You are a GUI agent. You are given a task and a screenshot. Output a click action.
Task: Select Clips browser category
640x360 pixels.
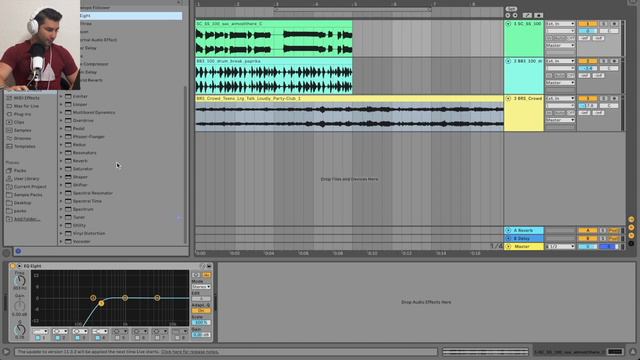point(19,122)
